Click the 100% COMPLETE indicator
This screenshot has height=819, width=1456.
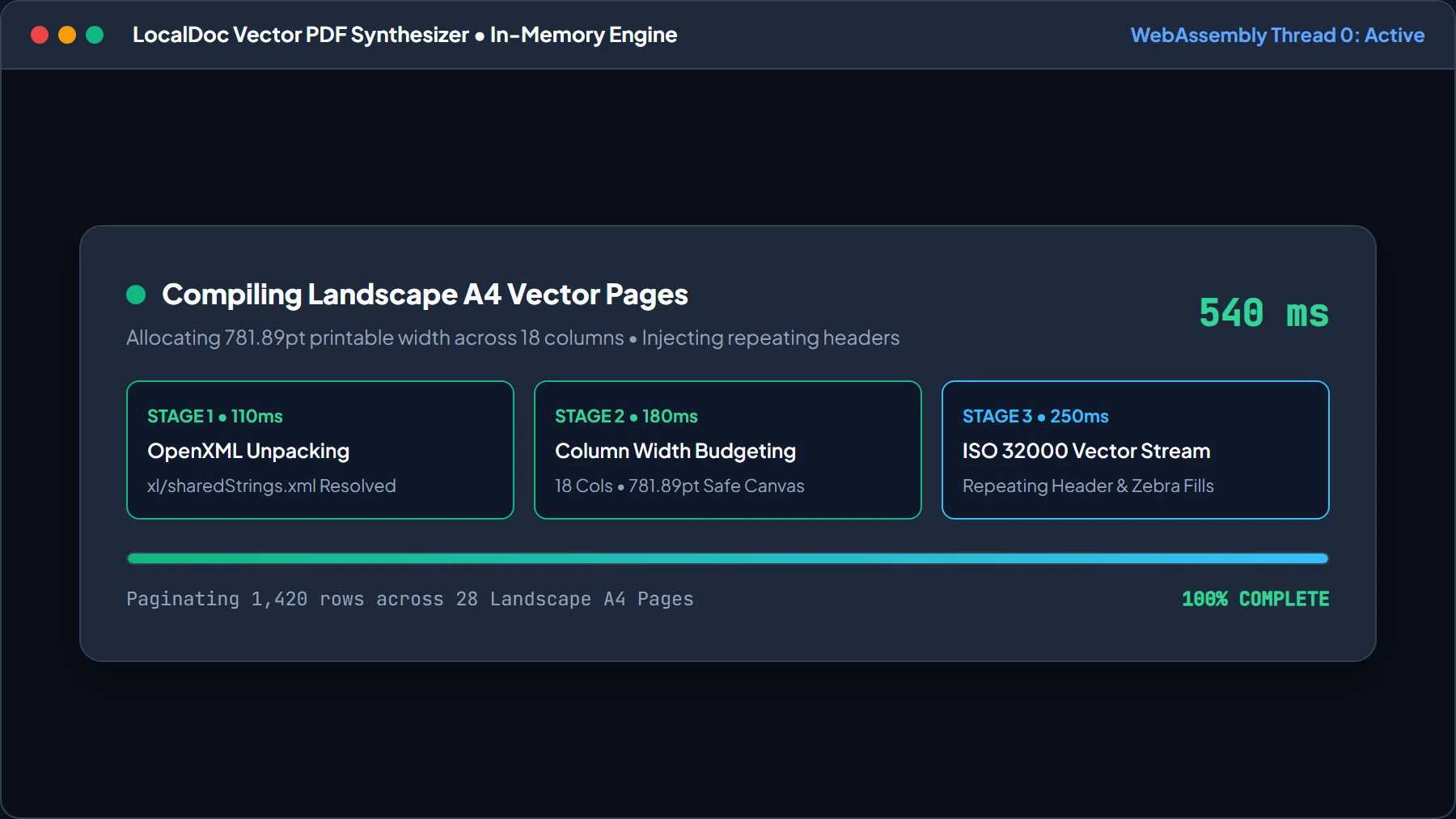point(1255,599)
